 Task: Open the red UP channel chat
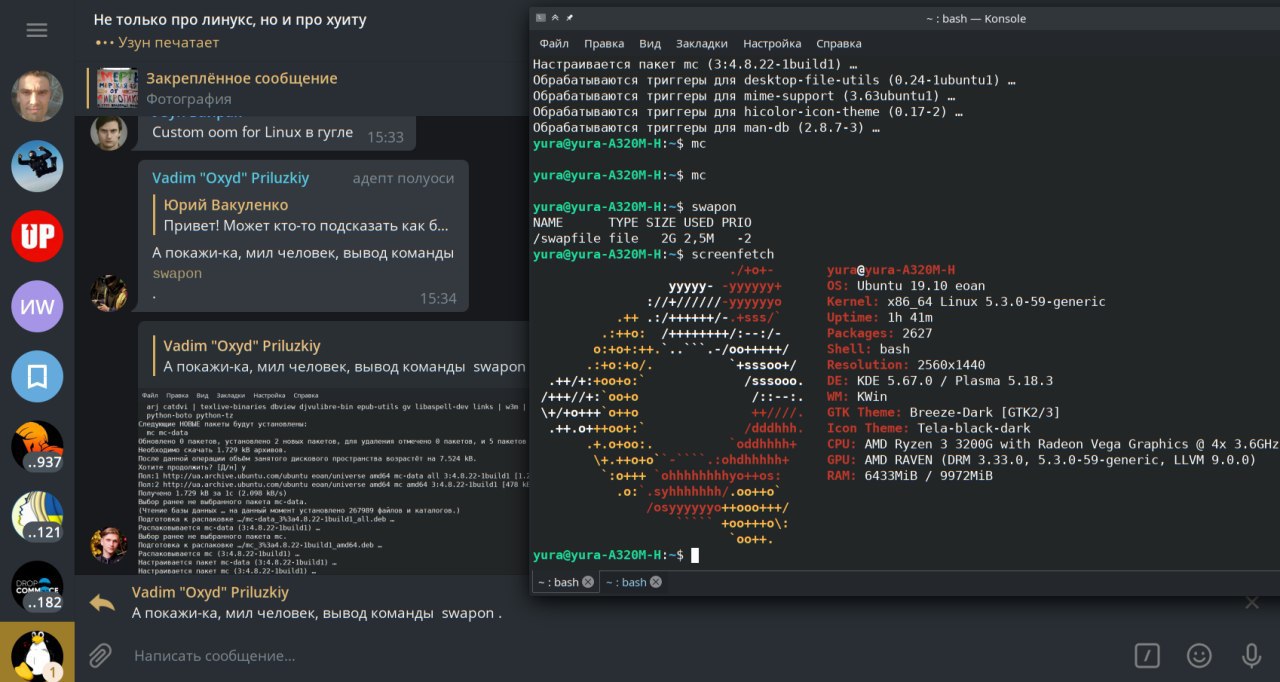point(37,236)
